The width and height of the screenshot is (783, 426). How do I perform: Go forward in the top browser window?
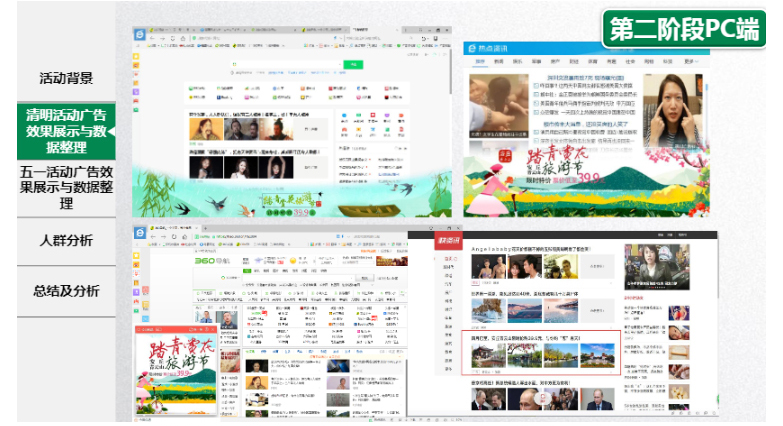coord(163,38)
